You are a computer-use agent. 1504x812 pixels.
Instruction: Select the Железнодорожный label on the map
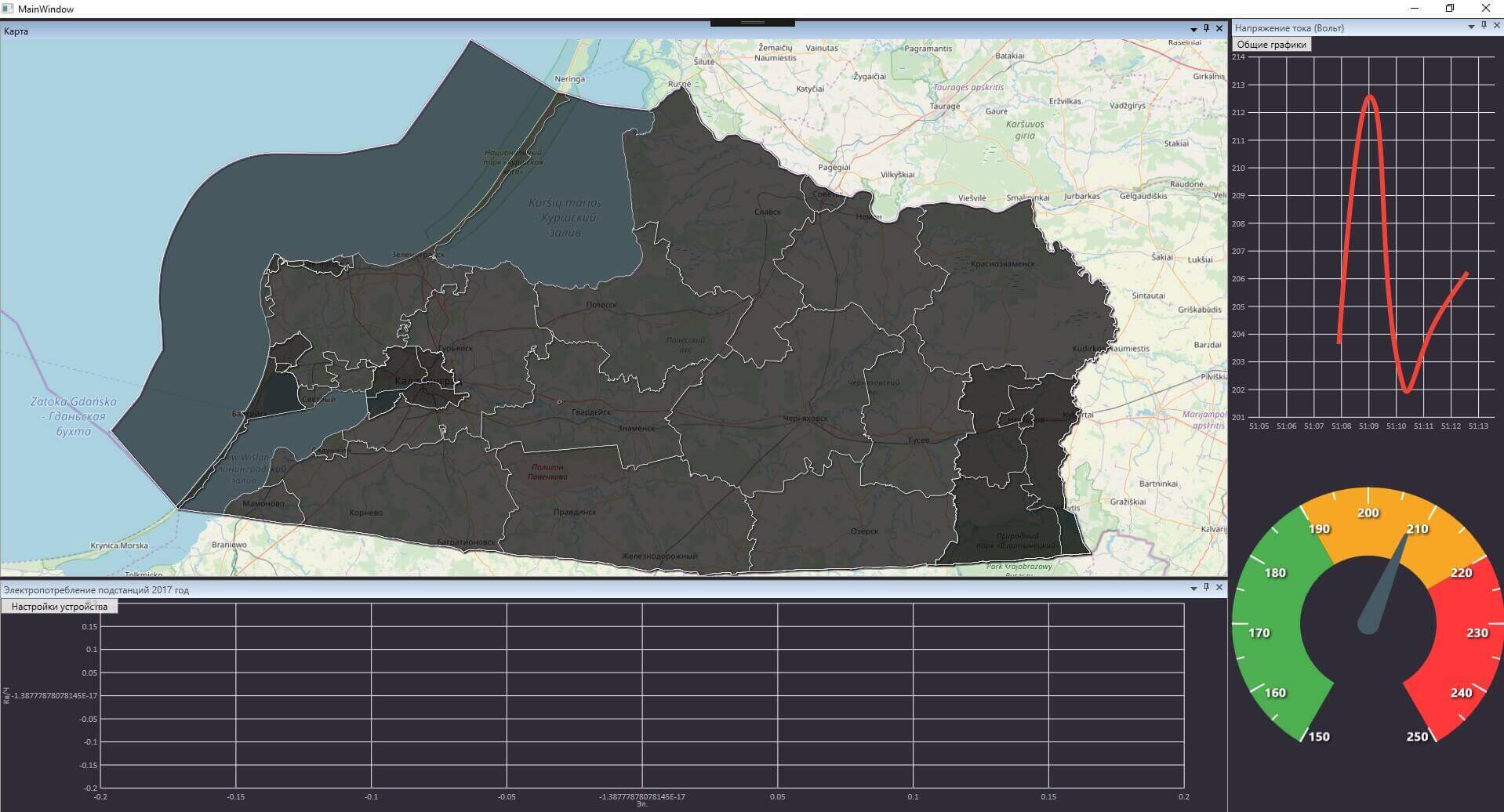click(659, 556)
